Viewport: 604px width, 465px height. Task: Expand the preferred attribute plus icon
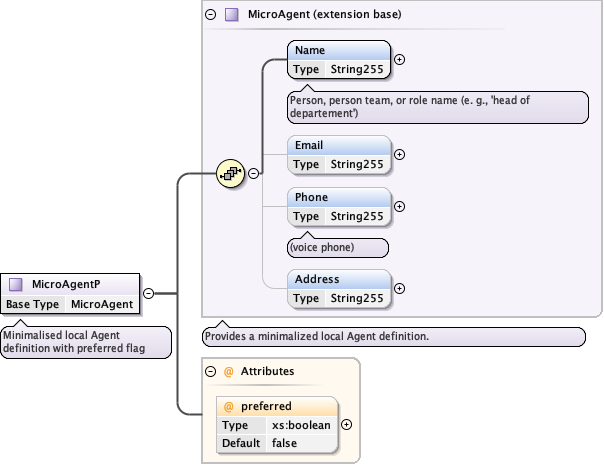click(347, 424)
